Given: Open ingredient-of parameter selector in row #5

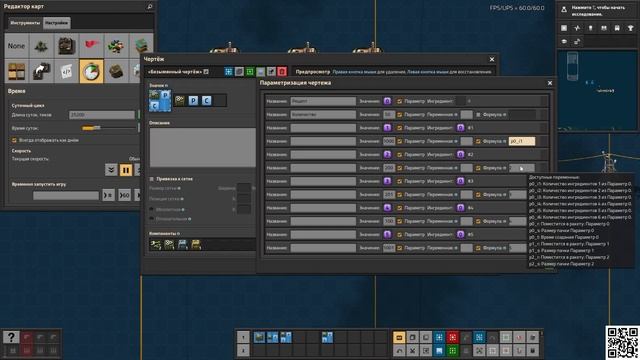Looking at the screenshot, I should [x=460, y=234].
